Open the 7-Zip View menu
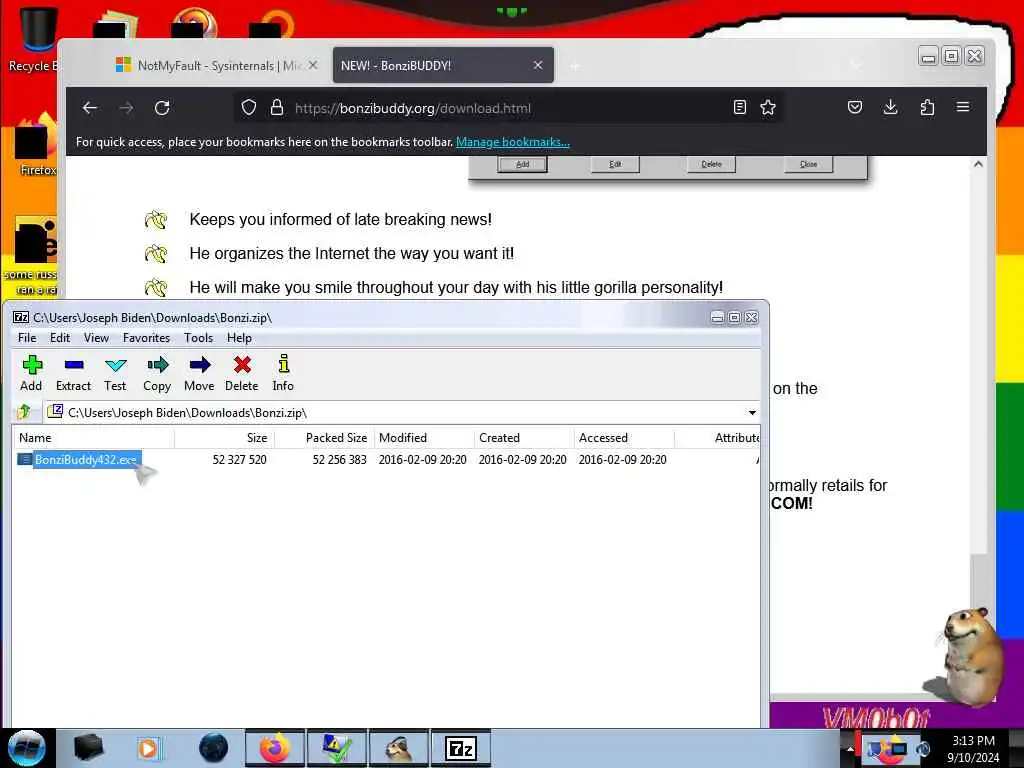The height and width of the screenshot is (768, 1024). 96,338
